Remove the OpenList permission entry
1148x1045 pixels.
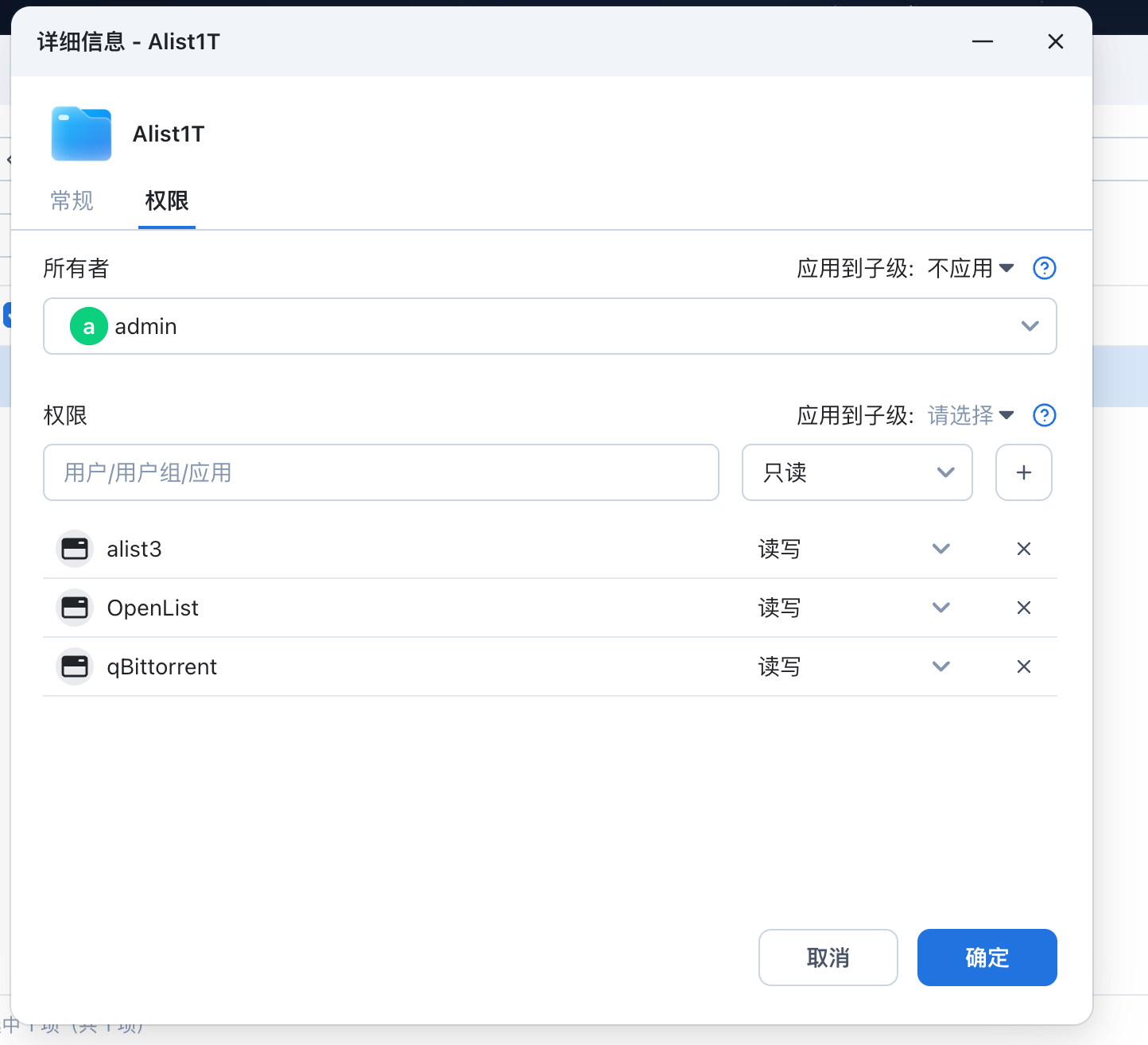1023,608
